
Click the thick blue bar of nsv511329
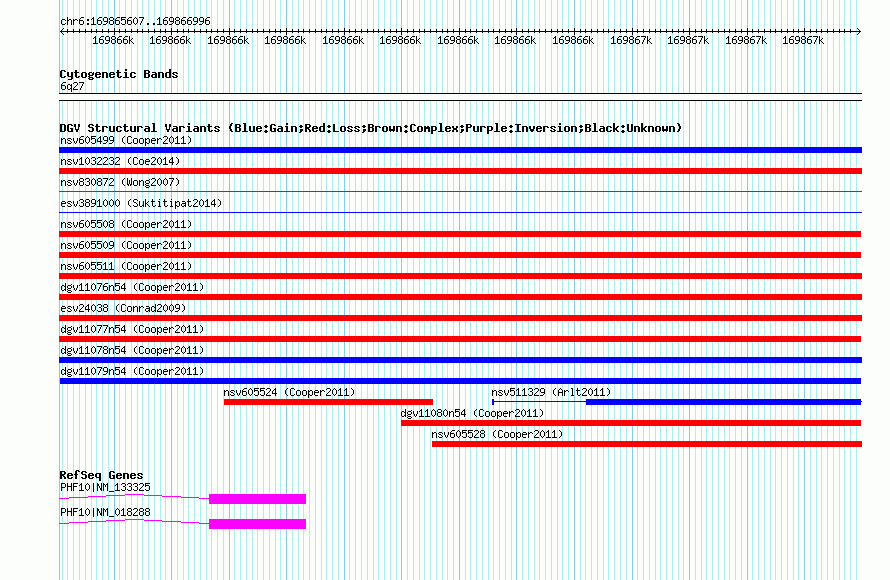(724, 402)
